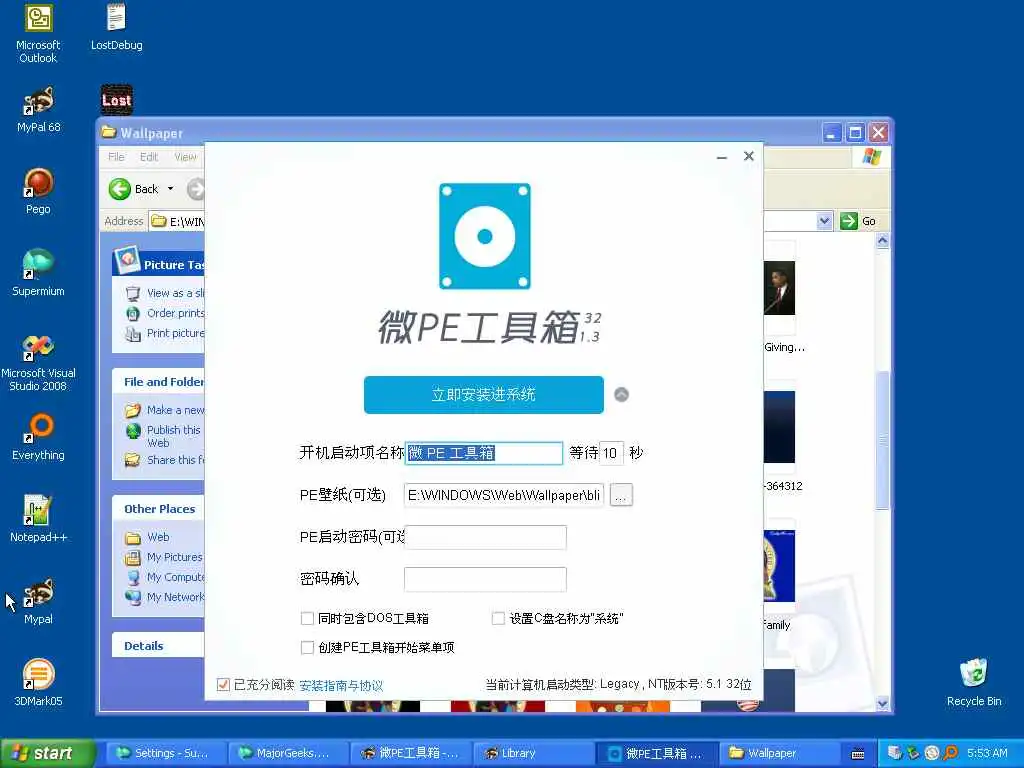This screenshot has height=768, width=1024.
Task: Open the Recycle Bin
Action: (974, 682)
